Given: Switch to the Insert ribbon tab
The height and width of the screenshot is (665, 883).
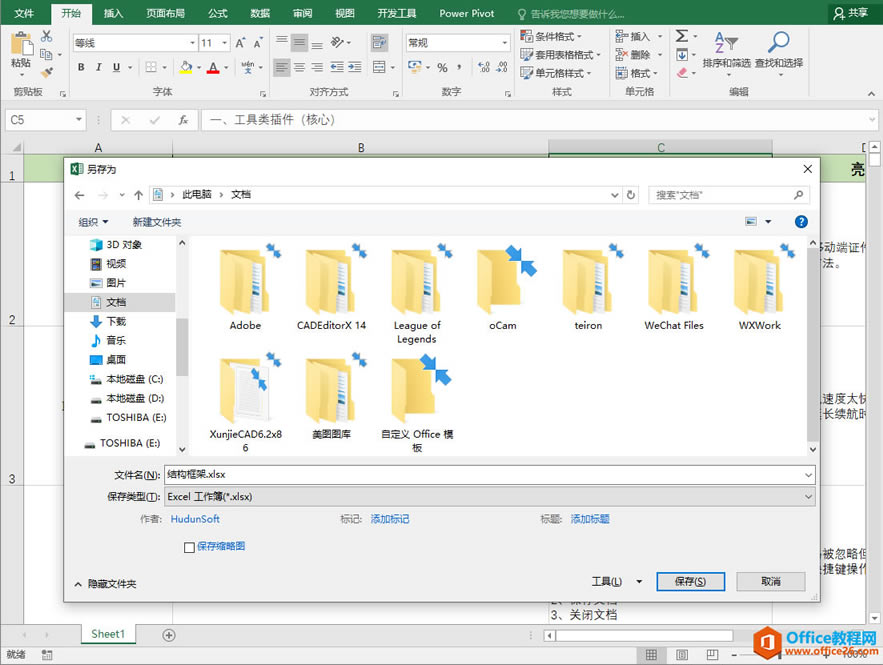Looking at the screenshot, I should [x=114, y=13].
